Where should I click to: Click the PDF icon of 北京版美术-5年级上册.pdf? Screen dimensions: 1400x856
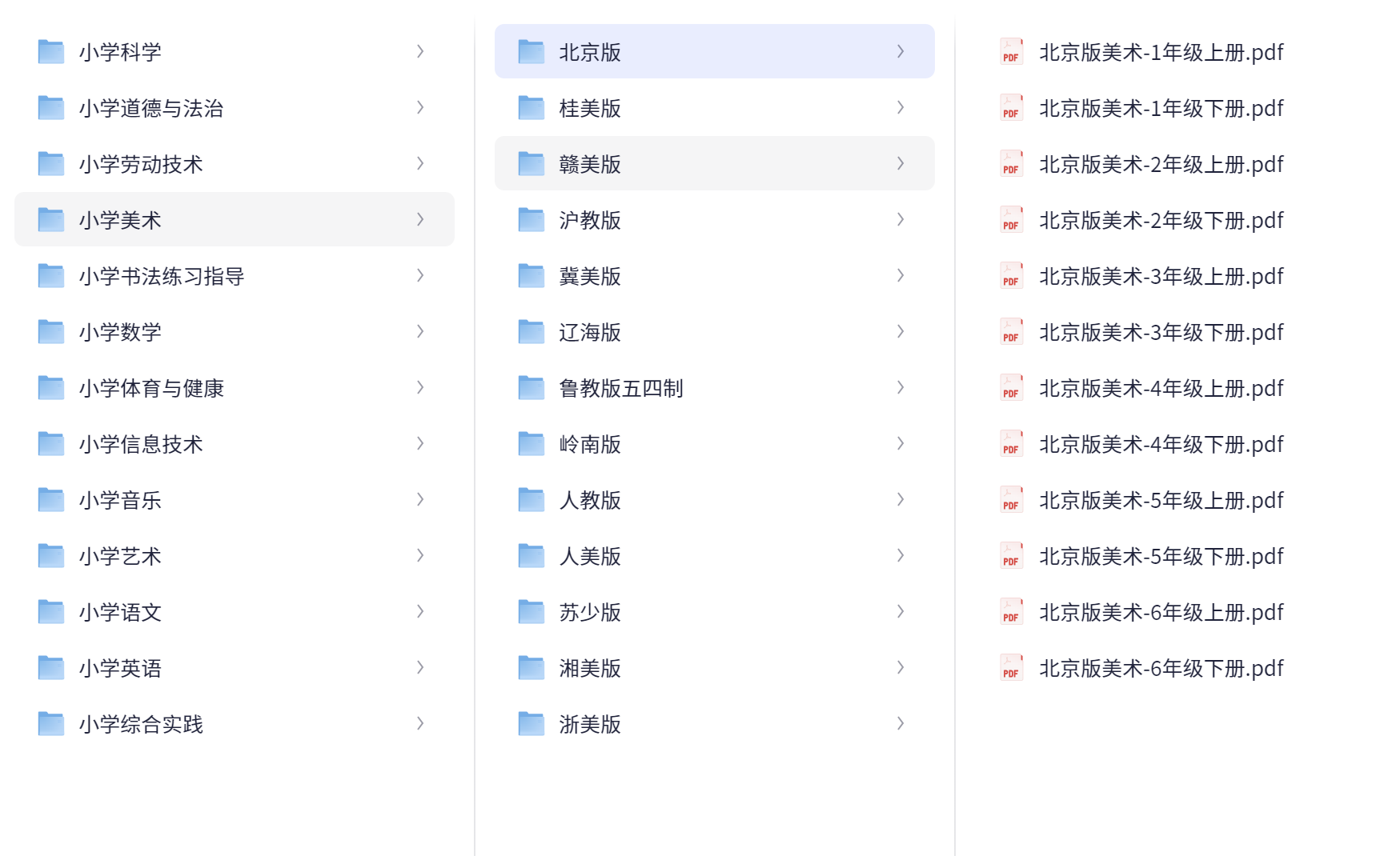[1012, 499]
